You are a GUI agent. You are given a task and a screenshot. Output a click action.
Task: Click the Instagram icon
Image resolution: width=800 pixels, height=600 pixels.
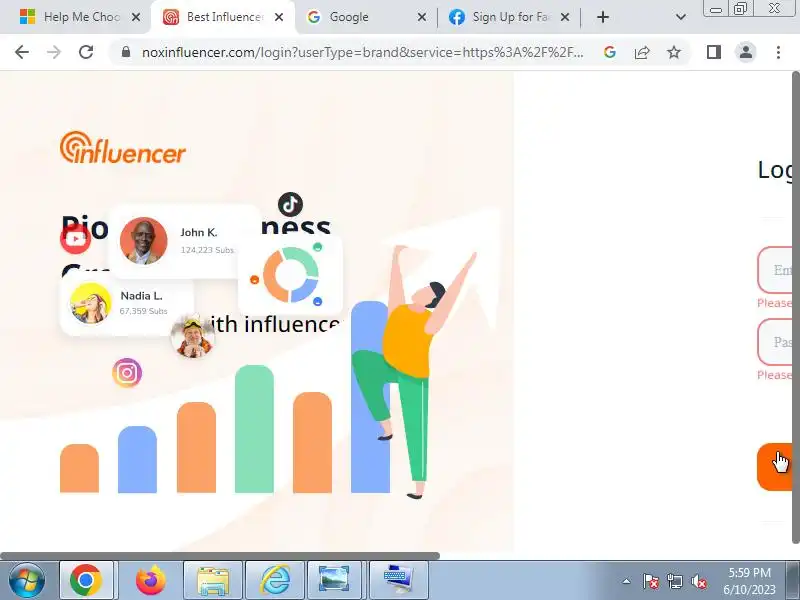coord(127,373)
